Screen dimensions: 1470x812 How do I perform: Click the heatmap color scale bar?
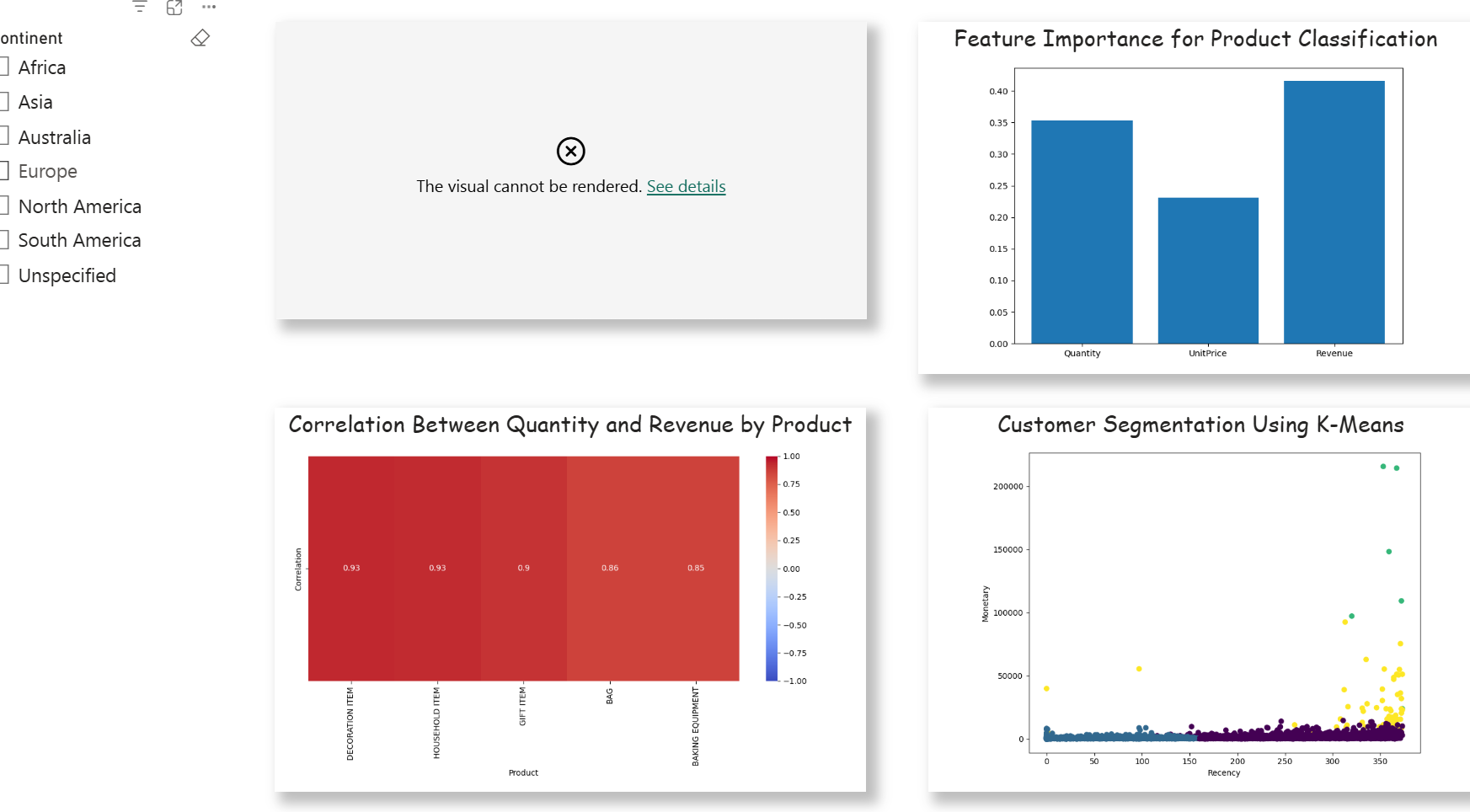(772, 569)
